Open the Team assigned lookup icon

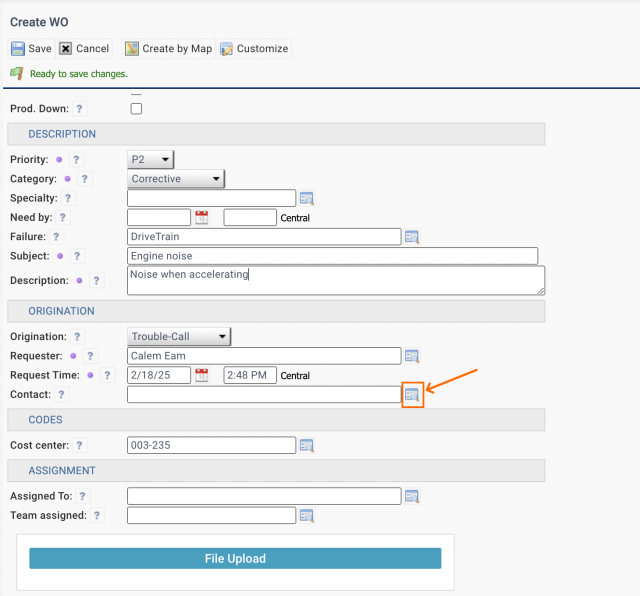[307, 516]
